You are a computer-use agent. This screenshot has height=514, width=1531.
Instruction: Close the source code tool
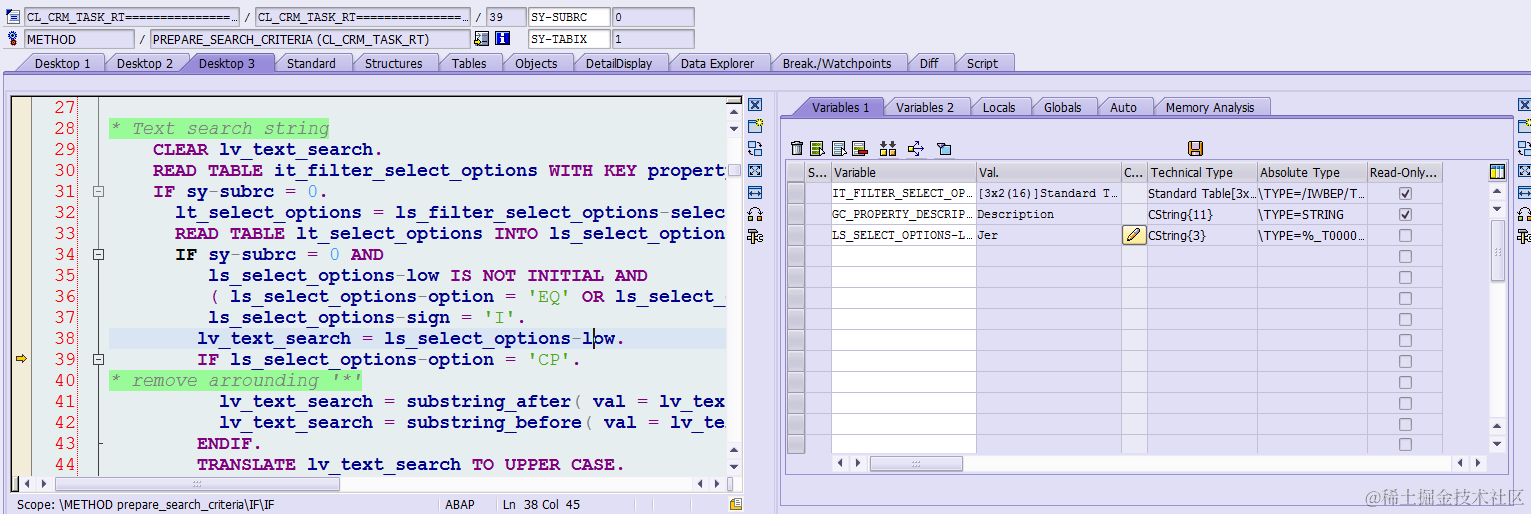(755, 105)
